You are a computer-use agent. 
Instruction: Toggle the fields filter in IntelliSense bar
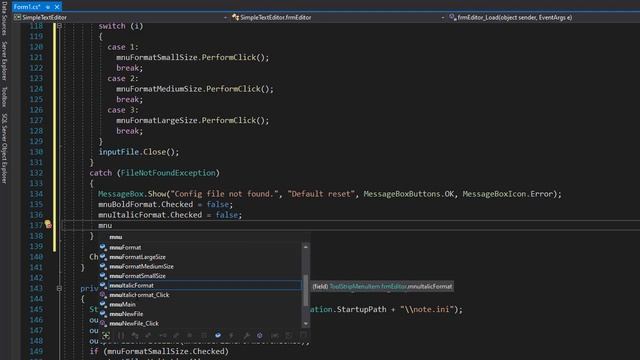[x=218, y=335]
